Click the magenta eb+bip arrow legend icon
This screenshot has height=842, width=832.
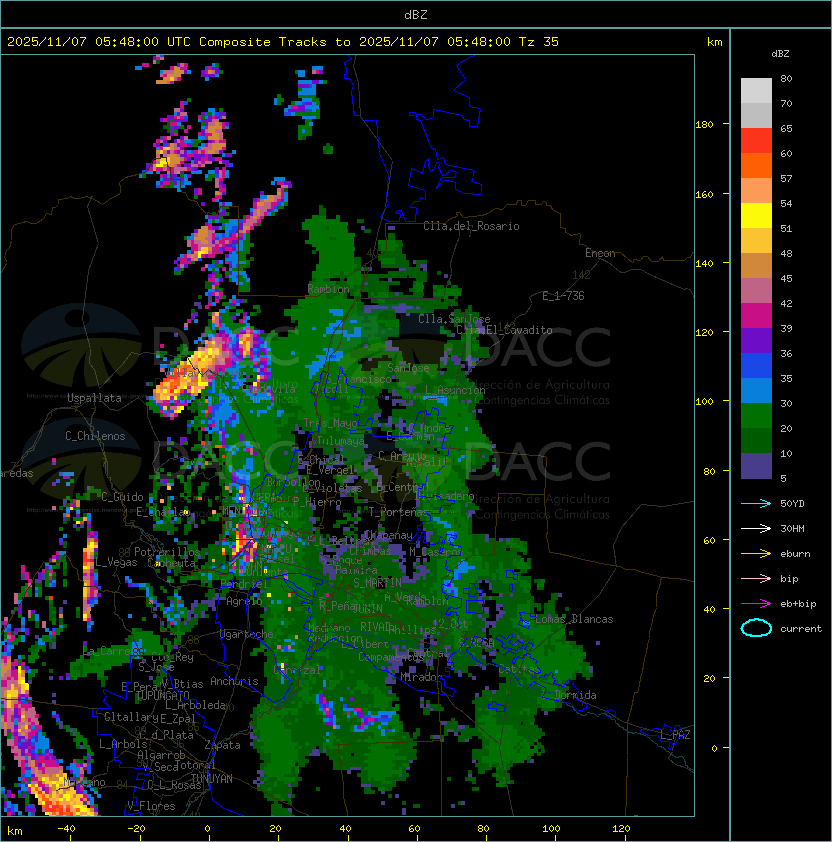pos(756,604)
